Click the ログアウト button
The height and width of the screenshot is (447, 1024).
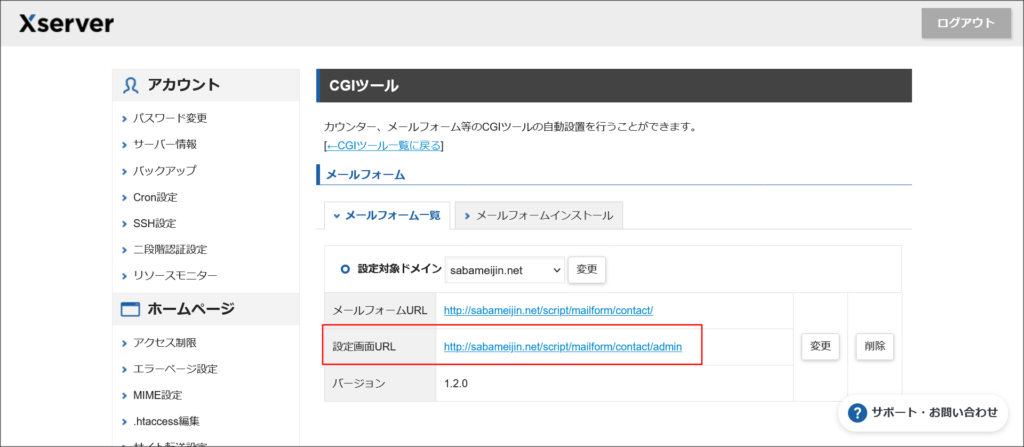click(x=966, y=24)
